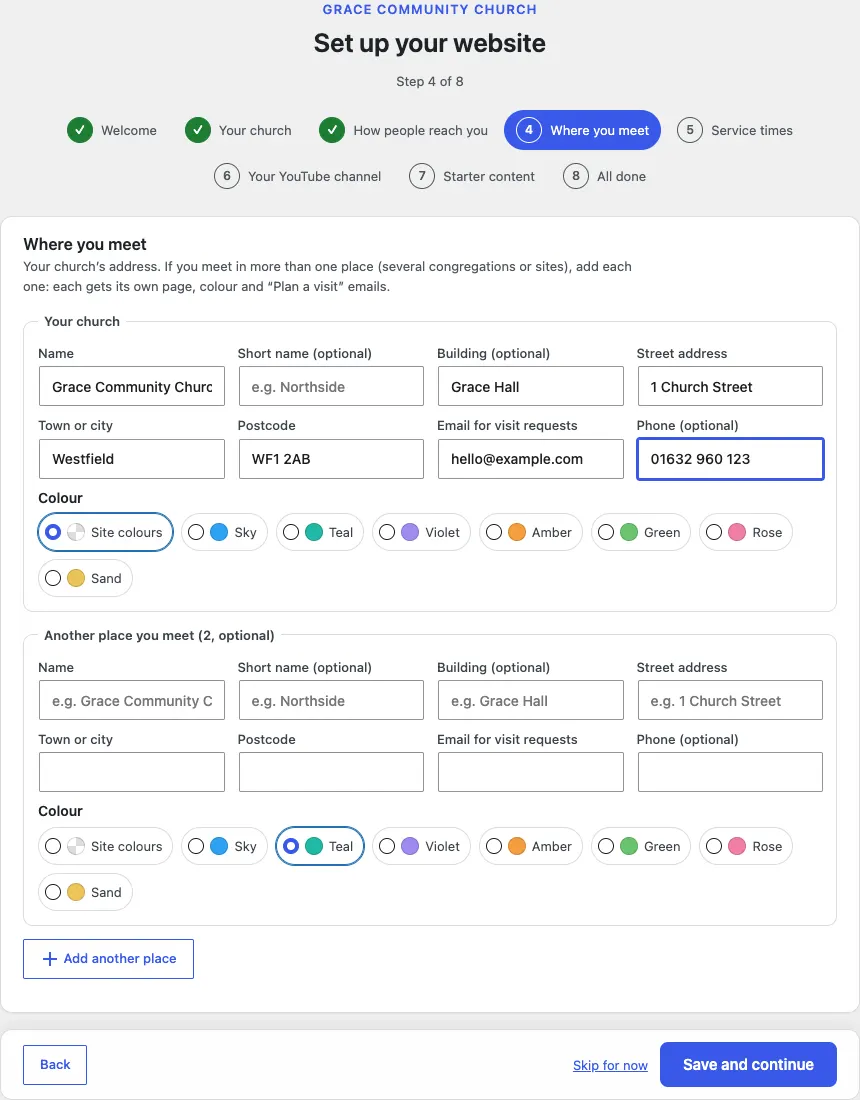The height and width of the screenshot is (1100, 860).
Task: Click Your church Street address field
Action: (730, 386)
